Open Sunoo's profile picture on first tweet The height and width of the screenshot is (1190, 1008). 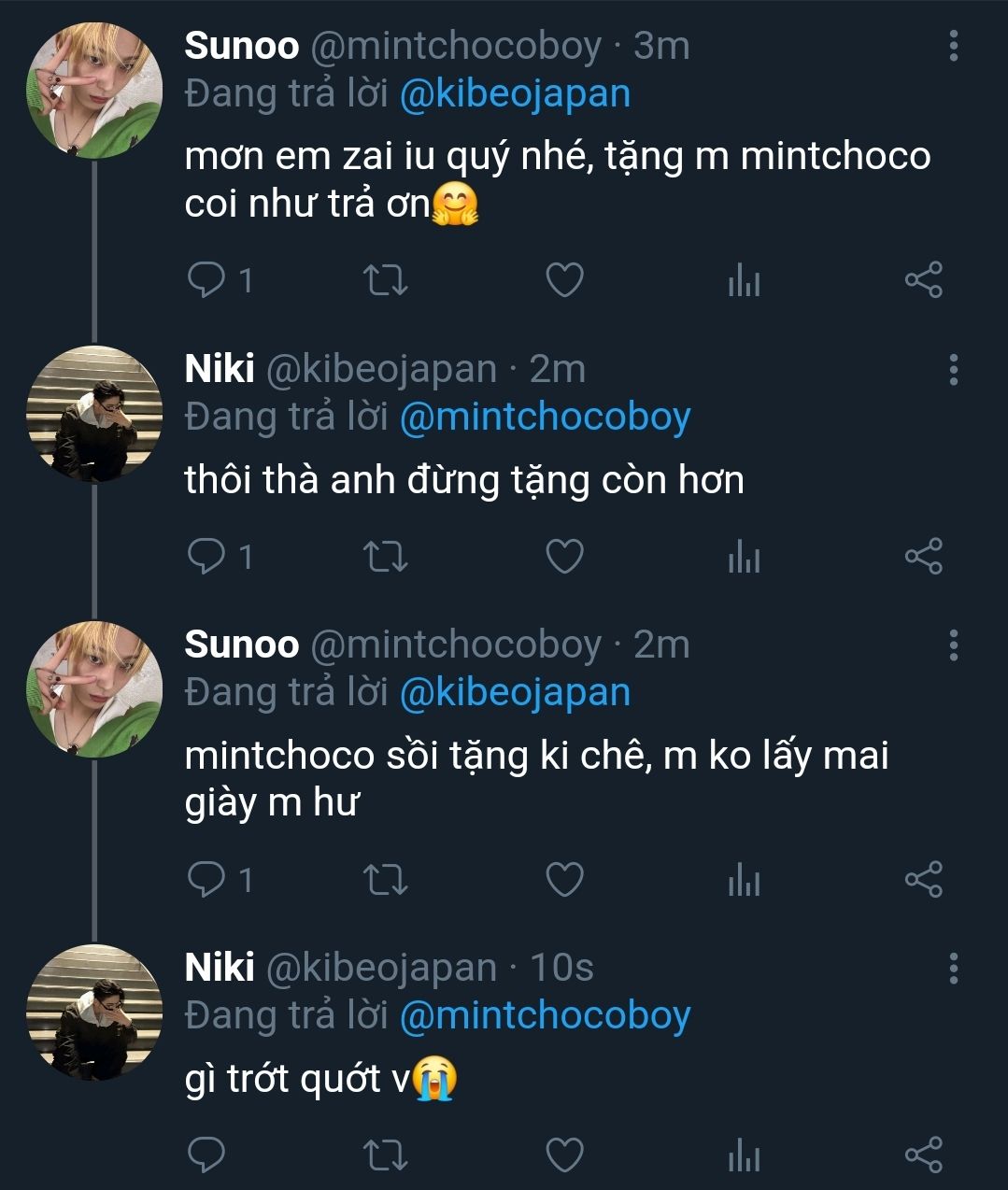(93, 91)
